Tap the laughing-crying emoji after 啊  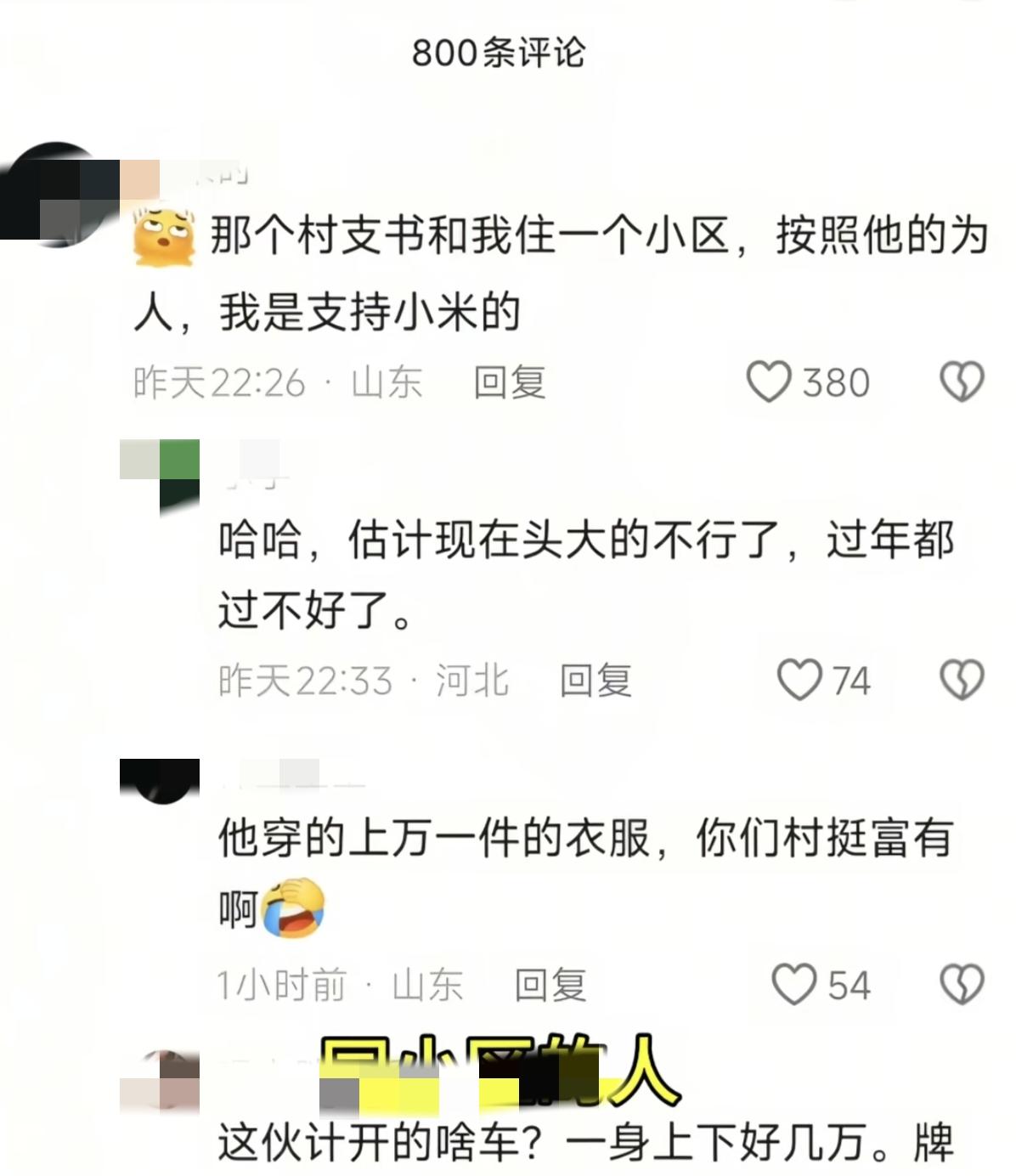[x=293, y=908]
